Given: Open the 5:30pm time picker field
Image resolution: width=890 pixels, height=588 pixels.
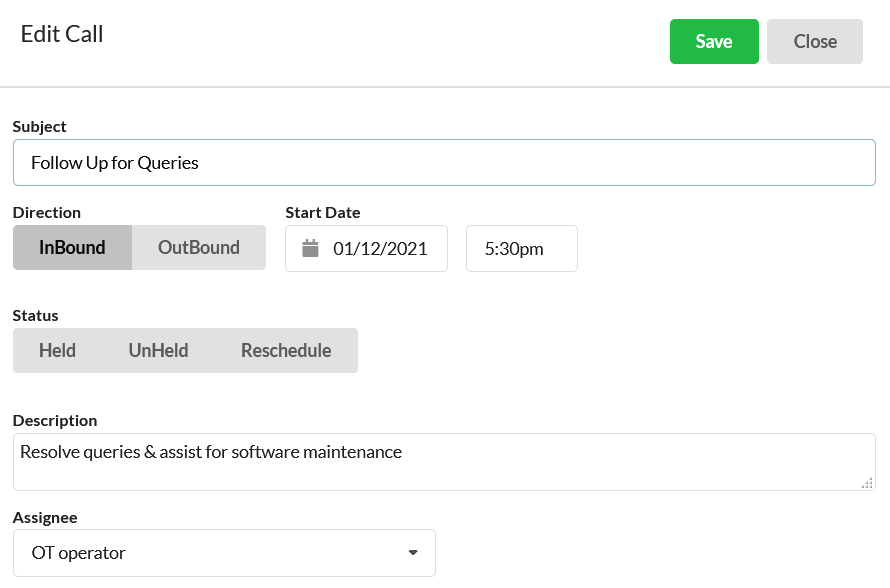Looking at the screenshot, I should tap(522, 249).
